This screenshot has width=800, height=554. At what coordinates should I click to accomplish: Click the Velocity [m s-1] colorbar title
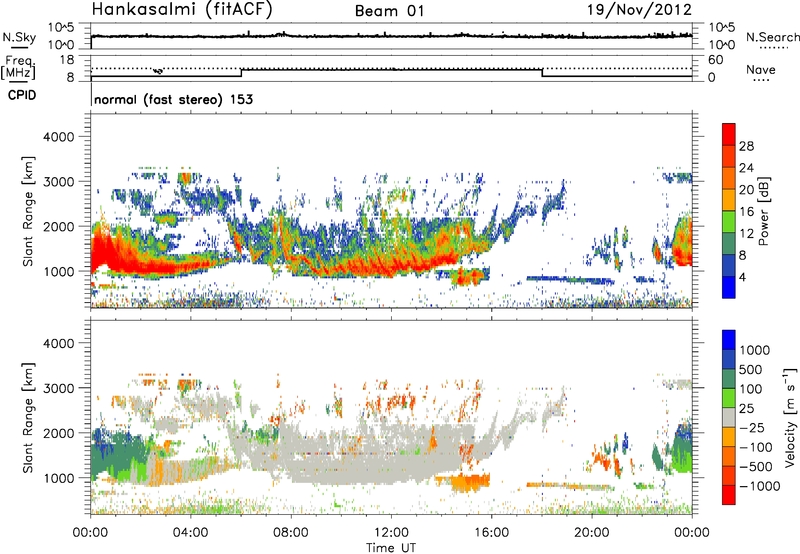coord(790,417)
